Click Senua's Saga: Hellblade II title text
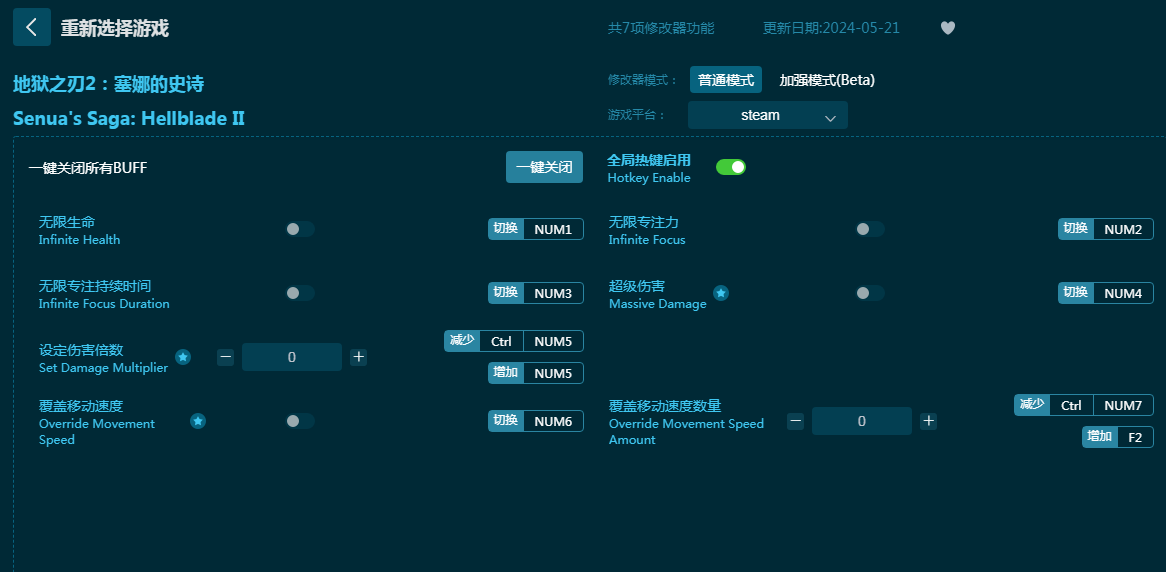This screenshot has height=572, width=1166. 129,118
